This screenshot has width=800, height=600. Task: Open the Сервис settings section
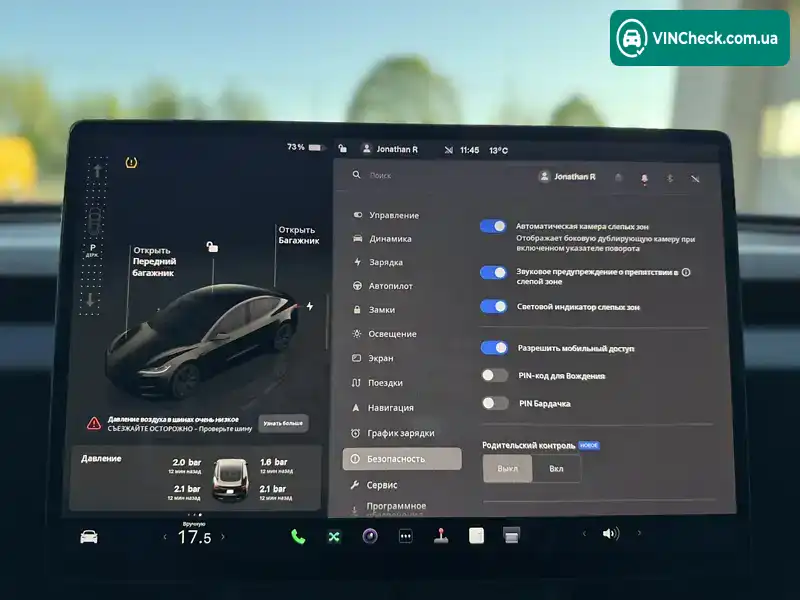(x=373, y=485)
